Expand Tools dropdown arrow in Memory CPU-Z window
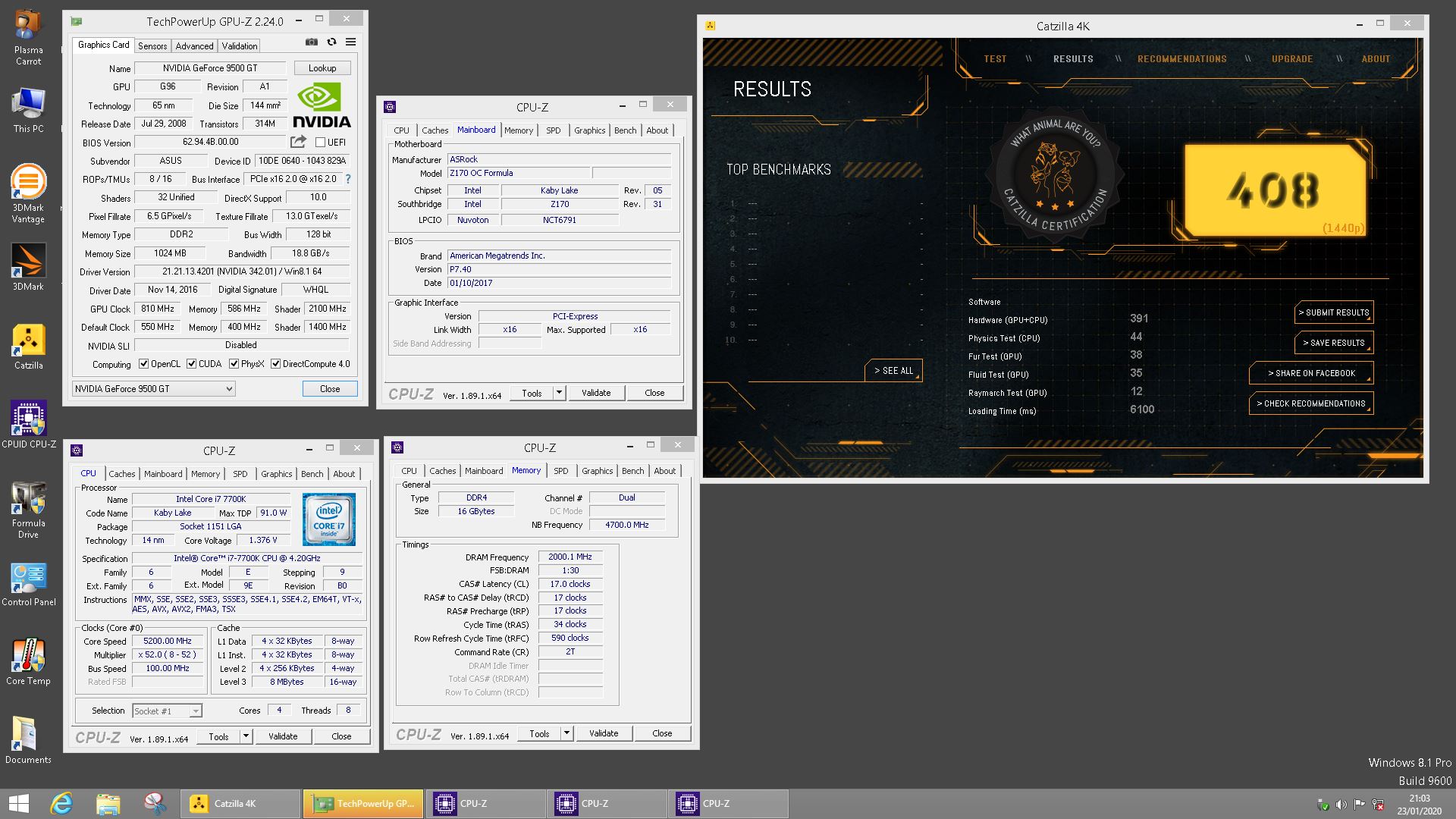Image resolution: width=1456 pixels, height=819 pixels. pos(566,733)
